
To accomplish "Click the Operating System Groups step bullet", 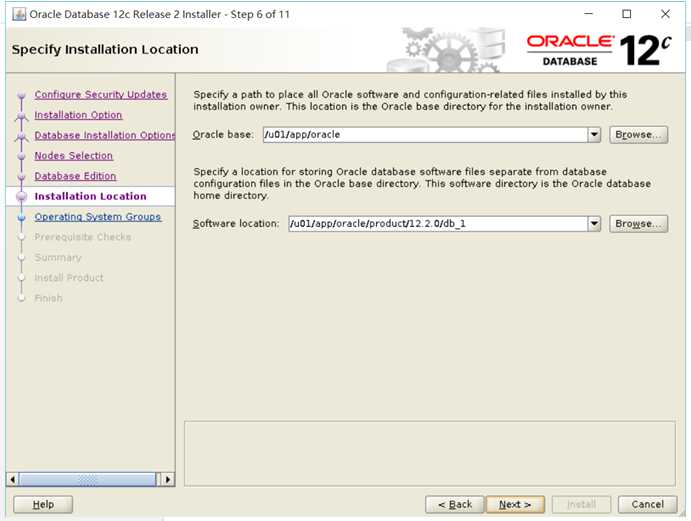I will click(22, 217).
